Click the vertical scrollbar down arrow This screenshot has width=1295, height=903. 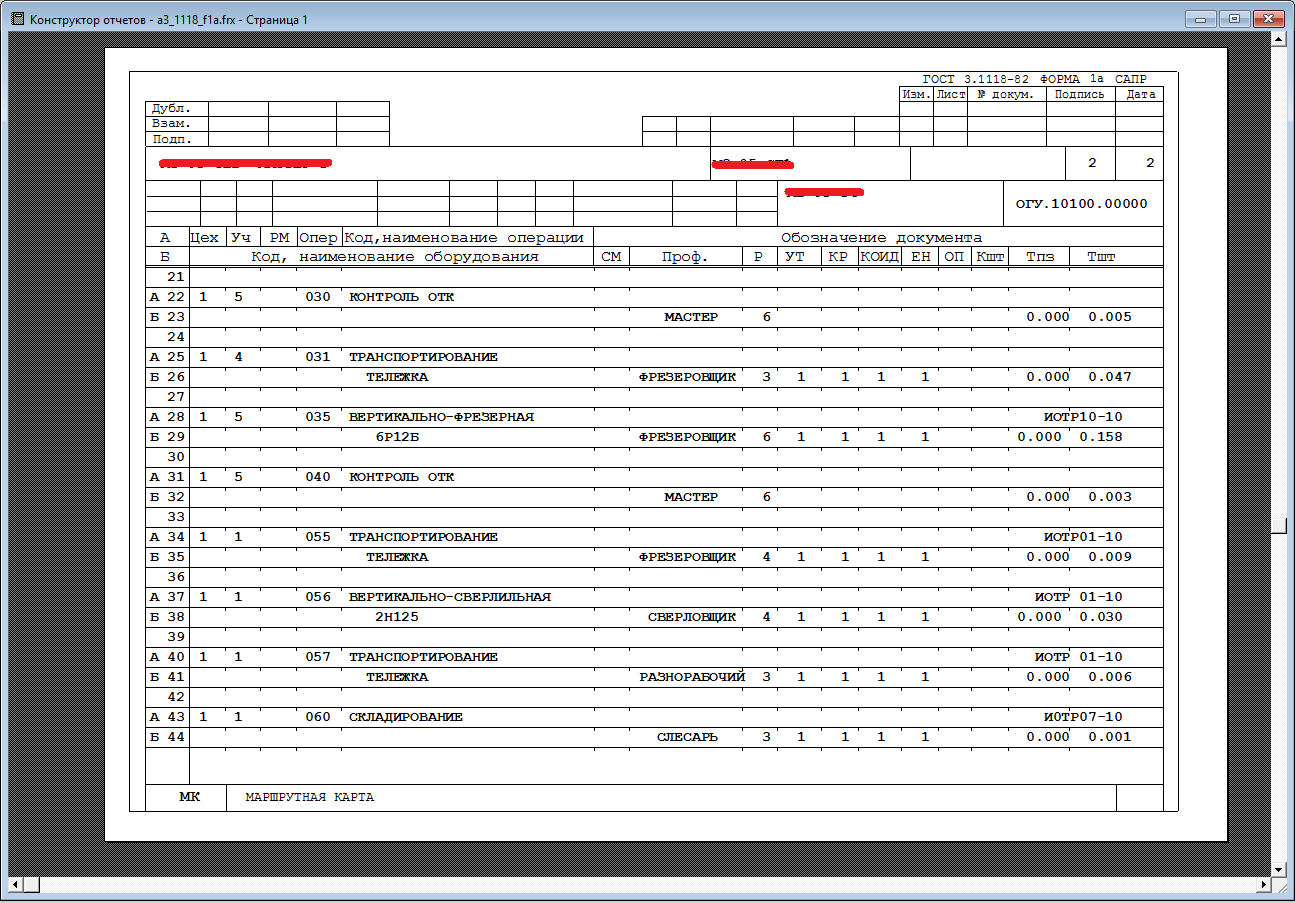(1278, 869)
